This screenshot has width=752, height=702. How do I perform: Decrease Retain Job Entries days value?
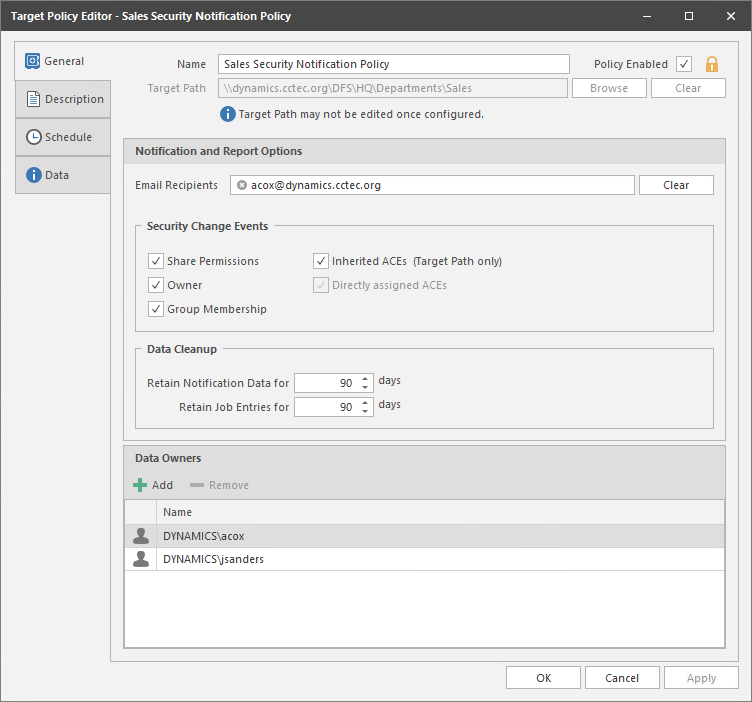coord(366,411)
